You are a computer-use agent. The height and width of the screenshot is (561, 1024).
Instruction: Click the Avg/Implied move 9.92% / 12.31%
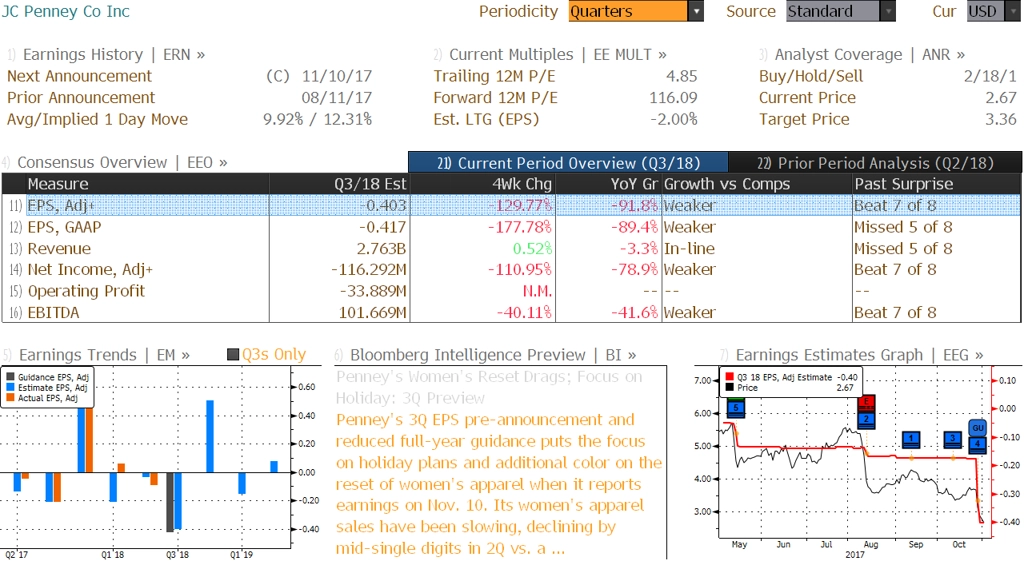(x=317, y=119)
